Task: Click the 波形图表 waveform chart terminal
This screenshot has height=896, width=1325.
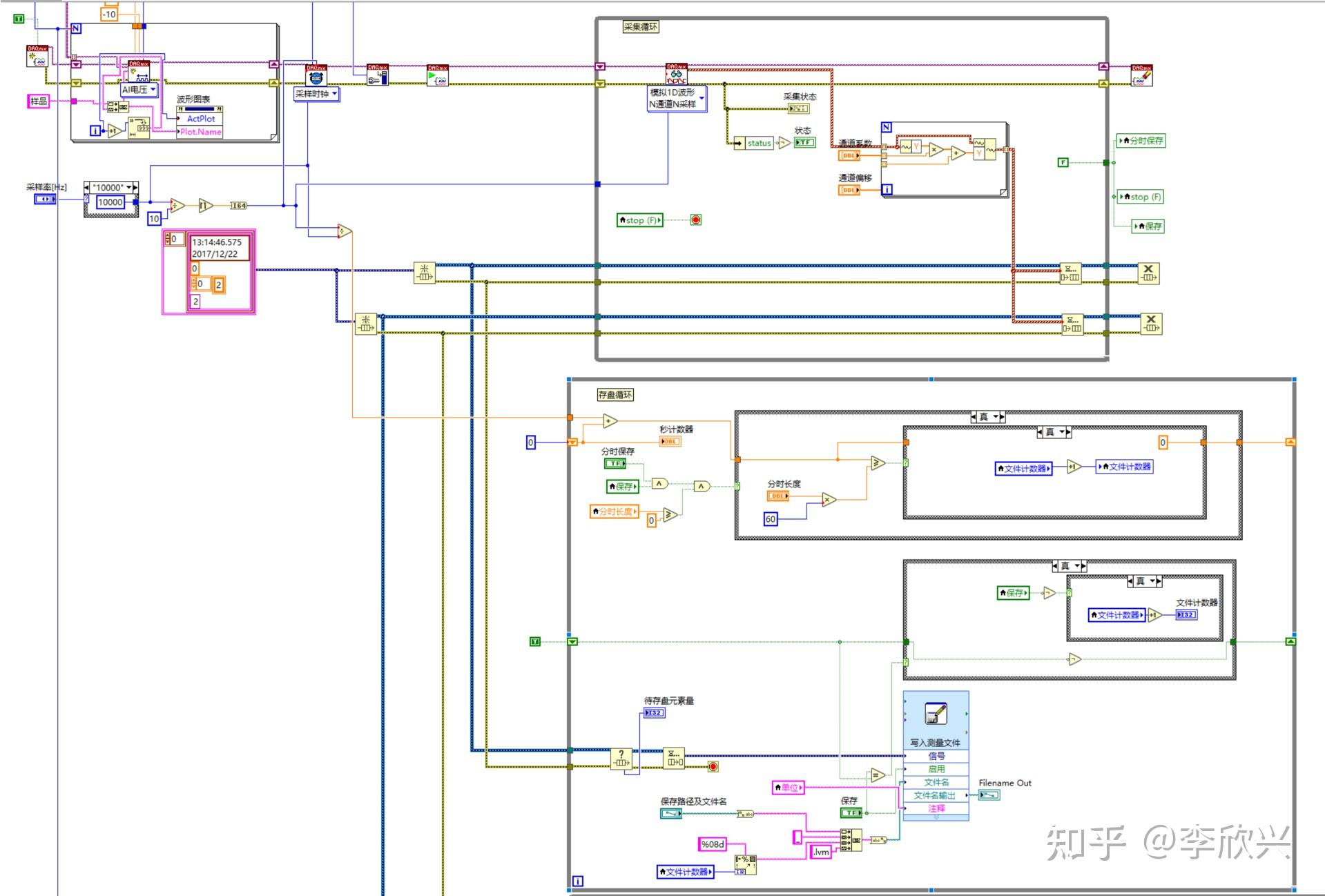Action: [x=199, y=109]
